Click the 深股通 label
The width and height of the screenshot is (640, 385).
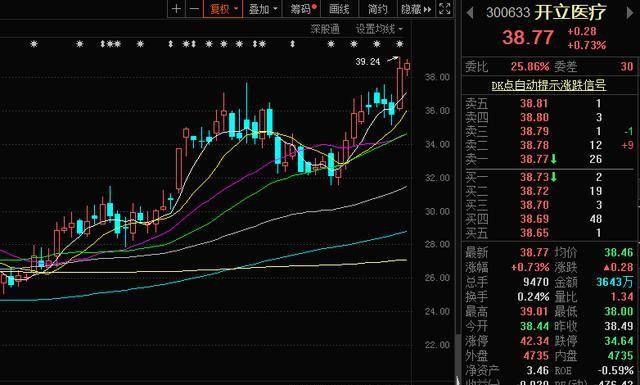coord(325,29)
